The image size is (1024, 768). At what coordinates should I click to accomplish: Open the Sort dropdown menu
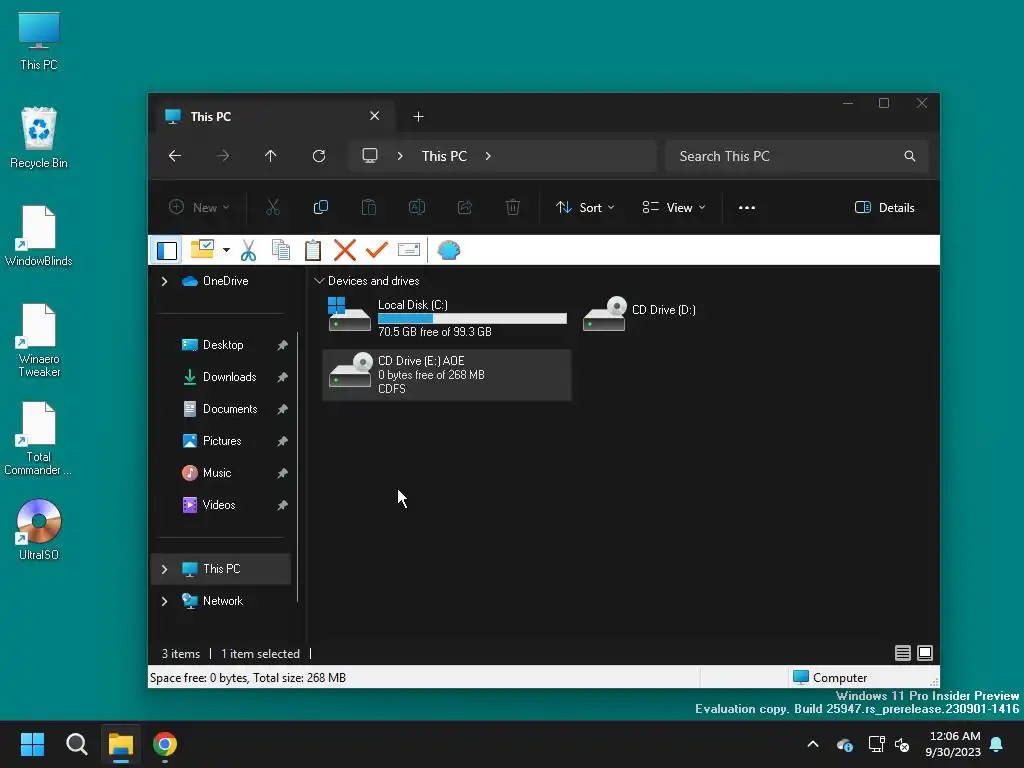tap(585, 208)
